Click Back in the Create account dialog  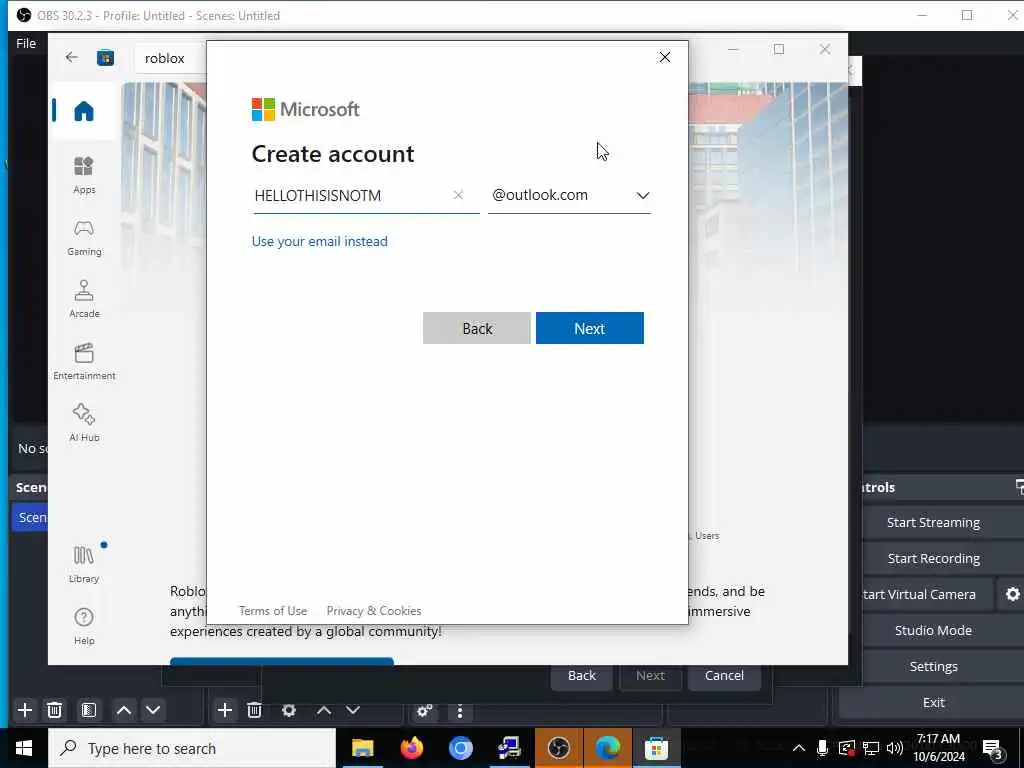coord(477,328)
